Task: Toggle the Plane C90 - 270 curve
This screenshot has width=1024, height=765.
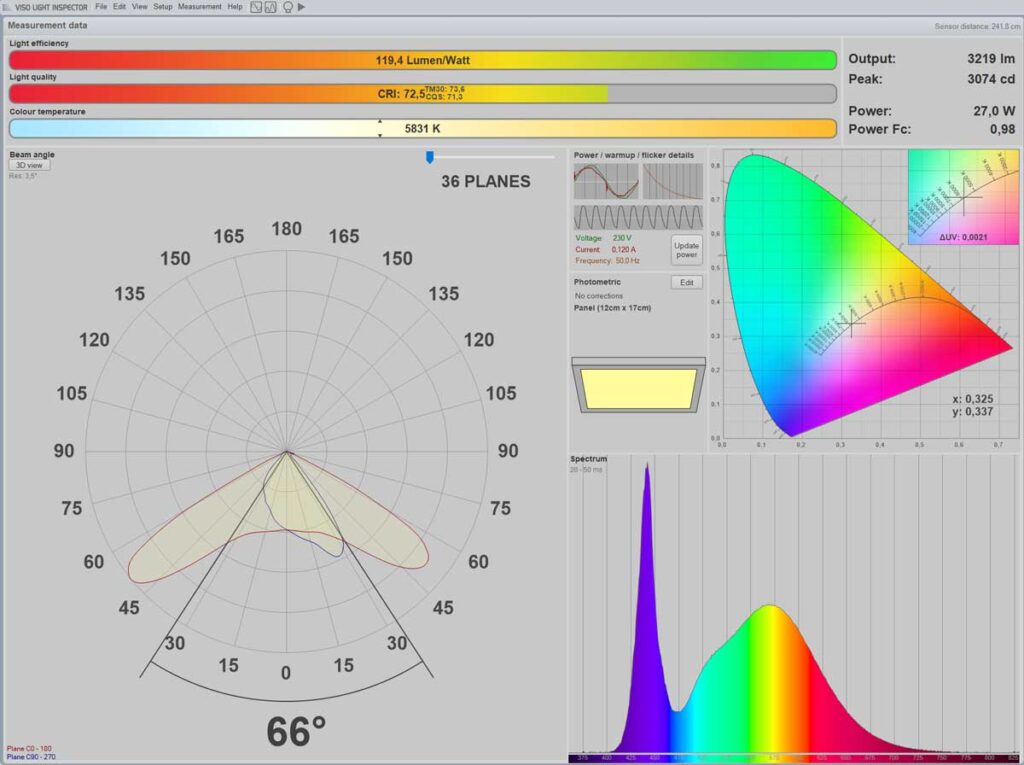Action: [30, 755]
